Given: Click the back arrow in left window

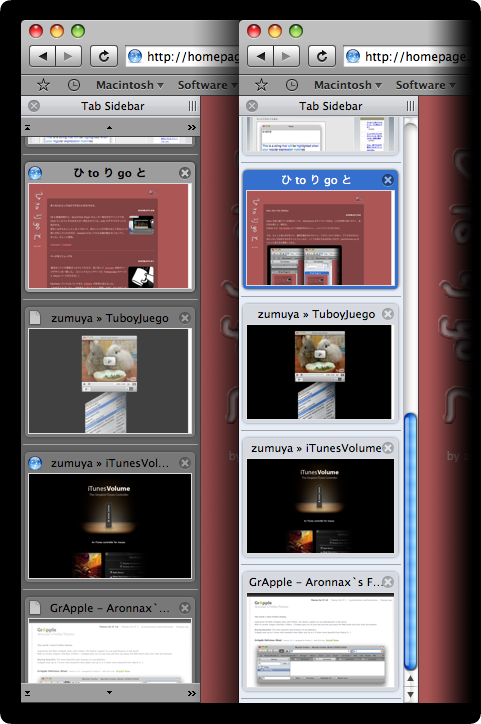Looking at the screenshot, I should 42,56.
